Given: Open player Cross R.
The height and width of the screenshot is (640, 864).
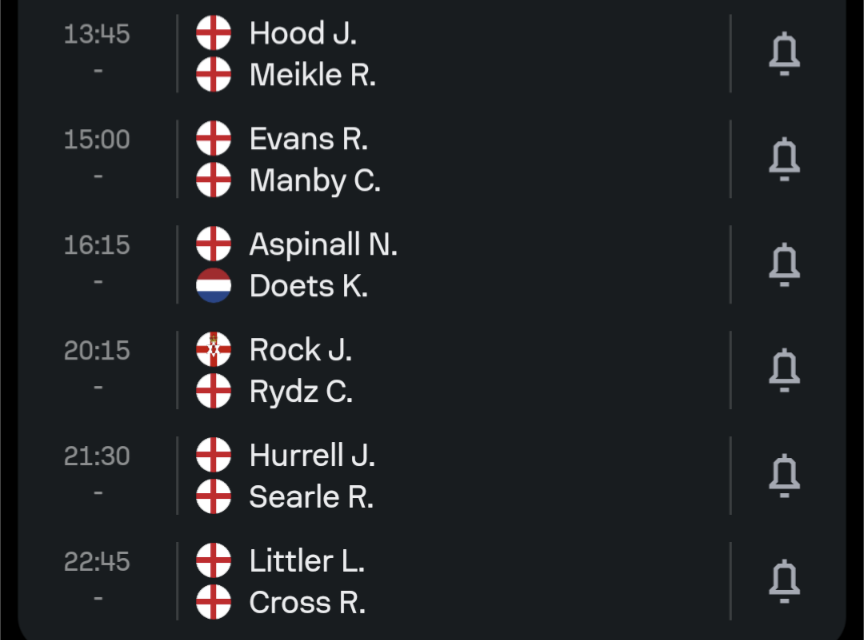Looking at the screenshot, I should [307, 603].
